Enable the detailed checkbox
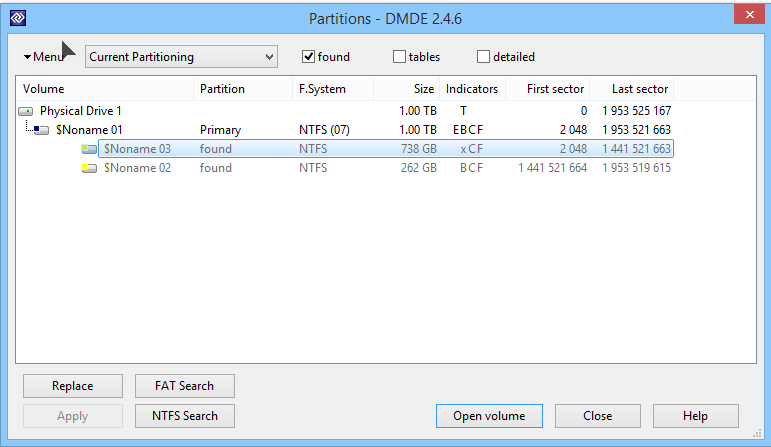Image resolution: width=771 pixels, height=447 pixels. [x=483, y=57]
